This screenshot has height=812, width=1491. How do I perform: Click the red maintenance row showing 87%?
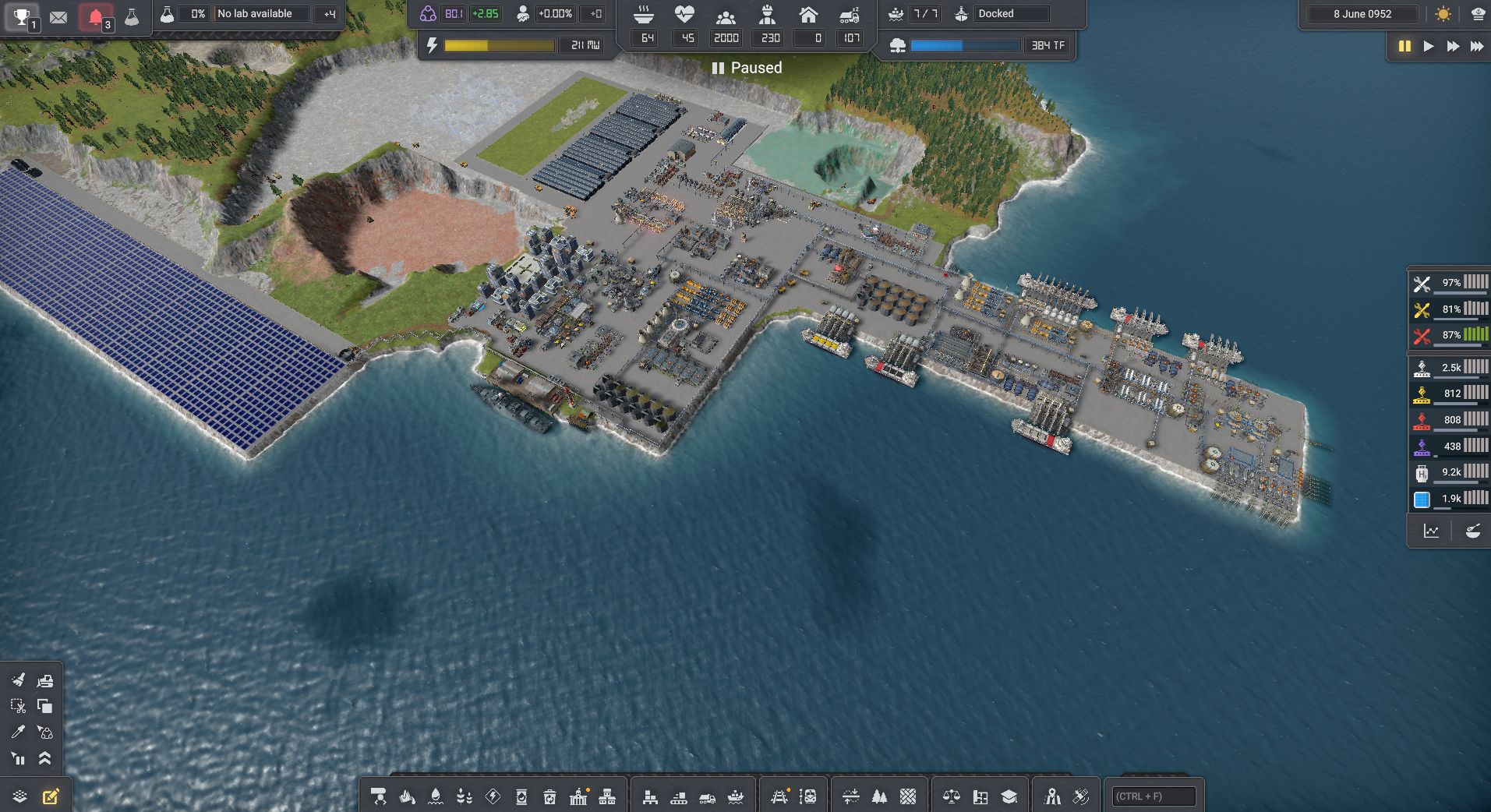[1450, 335]
